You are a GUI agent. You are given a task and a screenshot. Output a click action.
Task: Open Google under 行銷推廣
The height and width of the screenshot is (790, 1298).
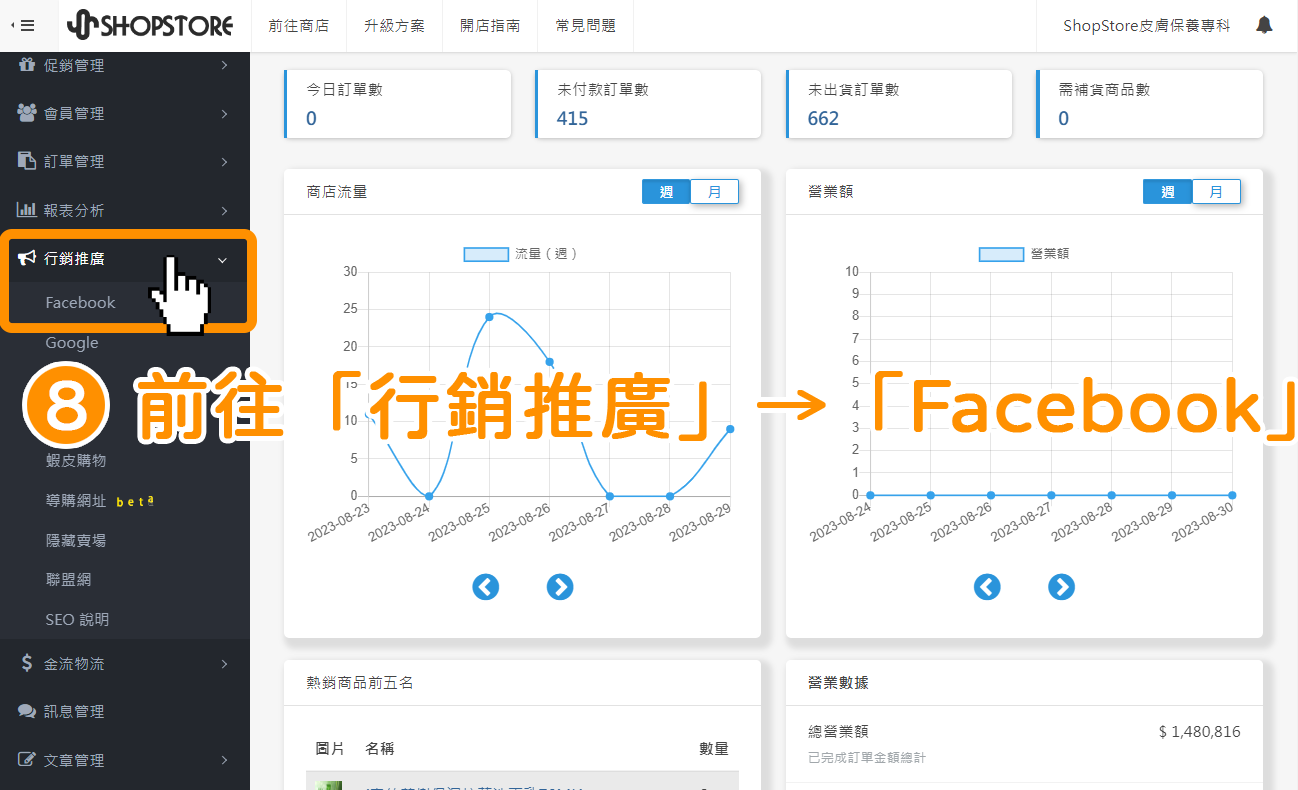[72, 342]
